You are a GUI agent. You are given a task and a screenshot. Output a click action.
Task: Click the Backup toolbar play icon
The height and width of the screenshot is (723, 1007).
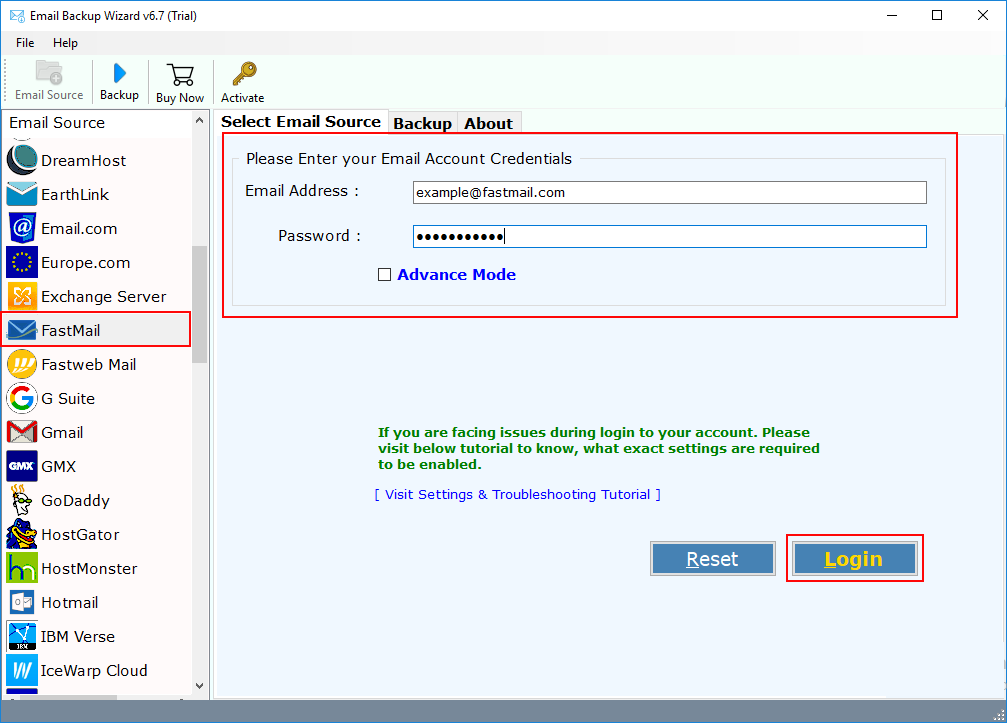(119, 73)
